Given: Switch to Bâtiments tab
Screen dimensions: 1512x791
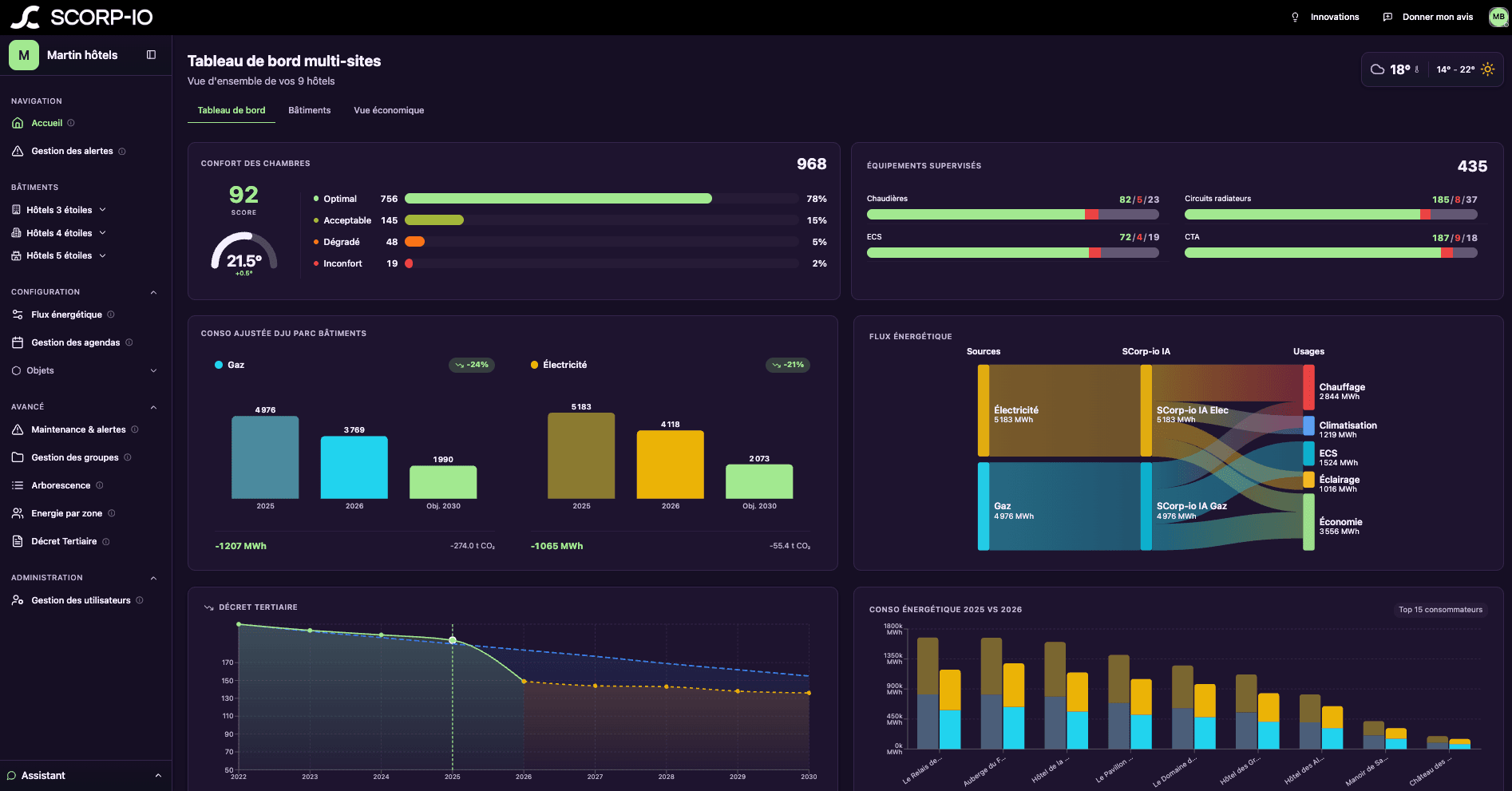Looking at the screenshot, I should click(x=310, y=110).
